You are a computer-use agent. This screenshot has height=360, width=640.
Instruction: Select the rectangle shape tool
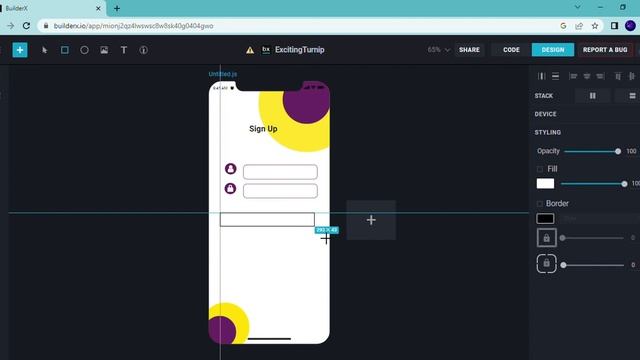64,50
